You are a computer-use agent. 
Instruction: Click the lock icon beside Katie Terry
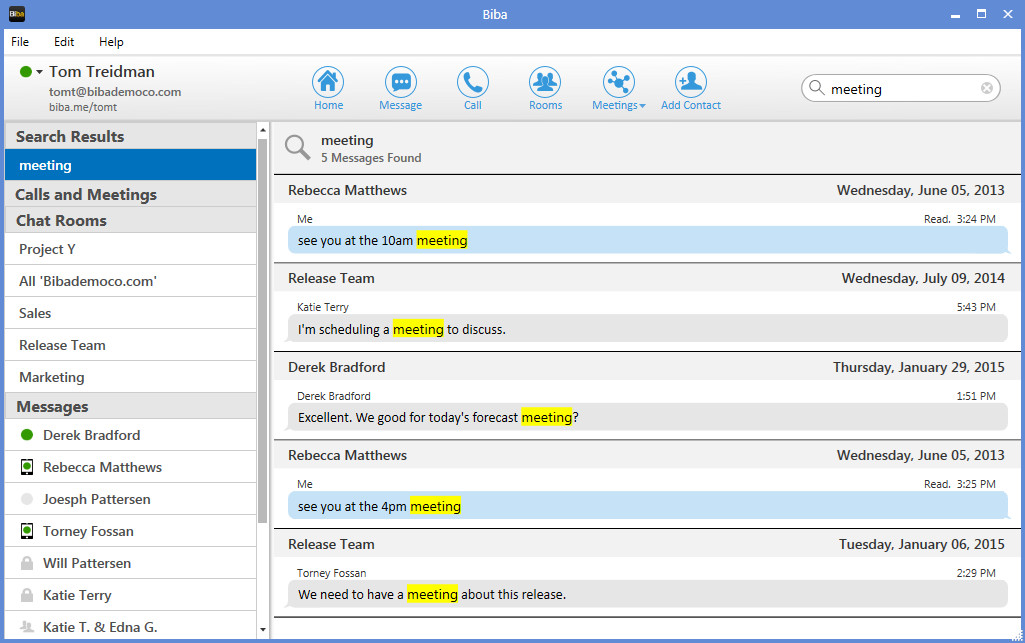27,595
